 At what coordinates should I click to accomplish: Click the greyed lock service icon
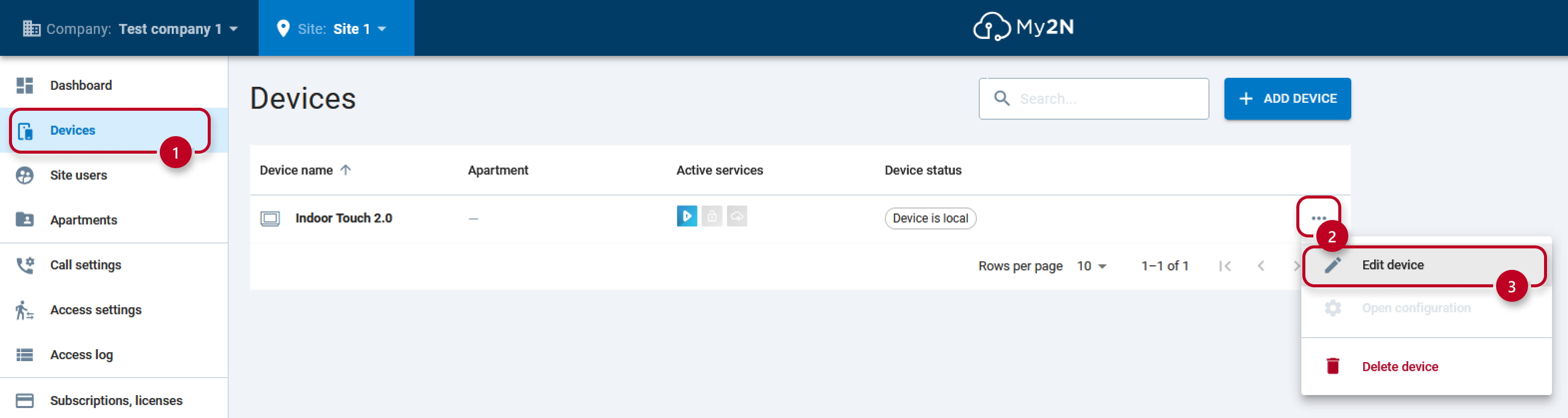[712, 216]
